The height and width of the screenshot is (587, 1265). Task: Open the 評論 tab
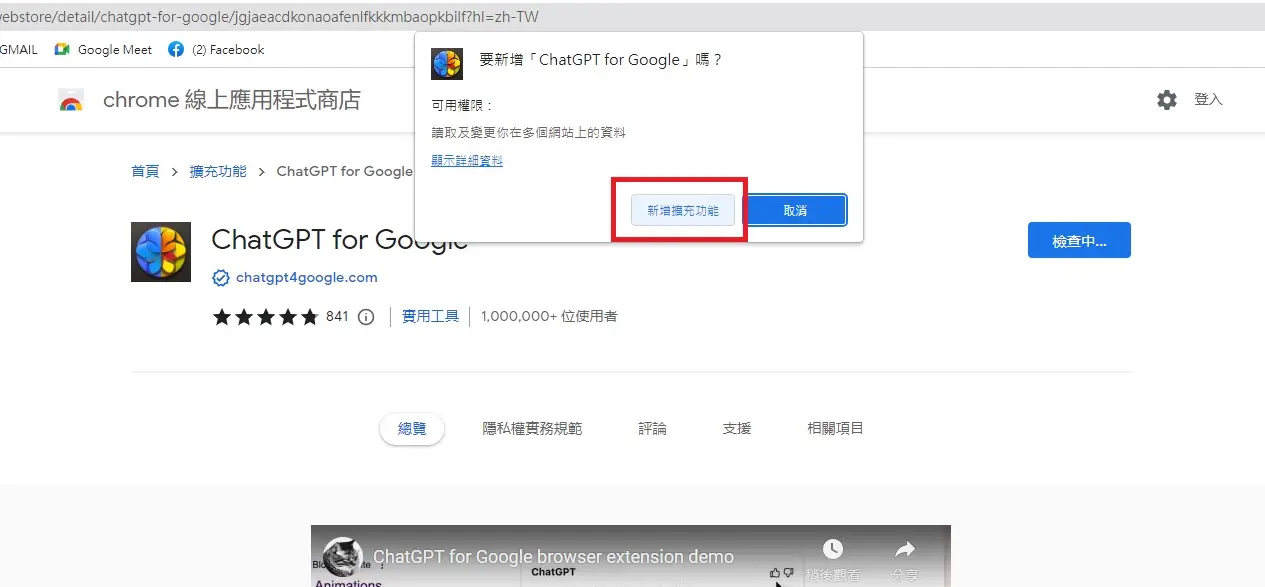point(652,428)
